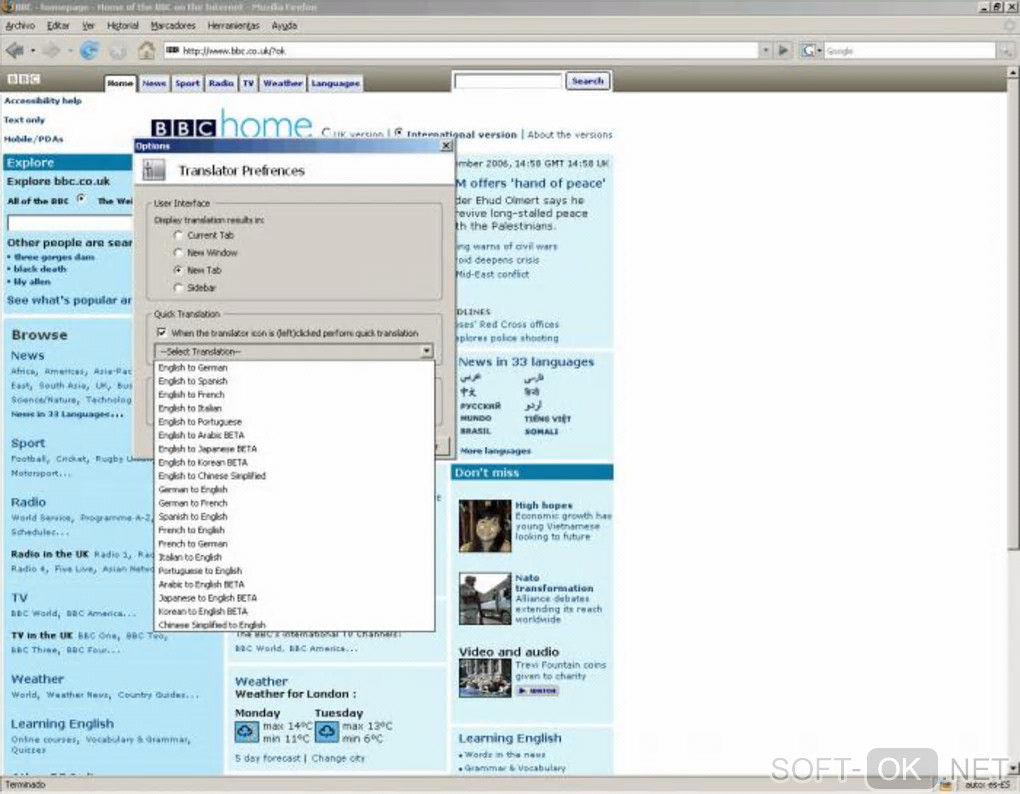Click the browser Back arrow button
1020x794 pixels.
click(14, 50)
